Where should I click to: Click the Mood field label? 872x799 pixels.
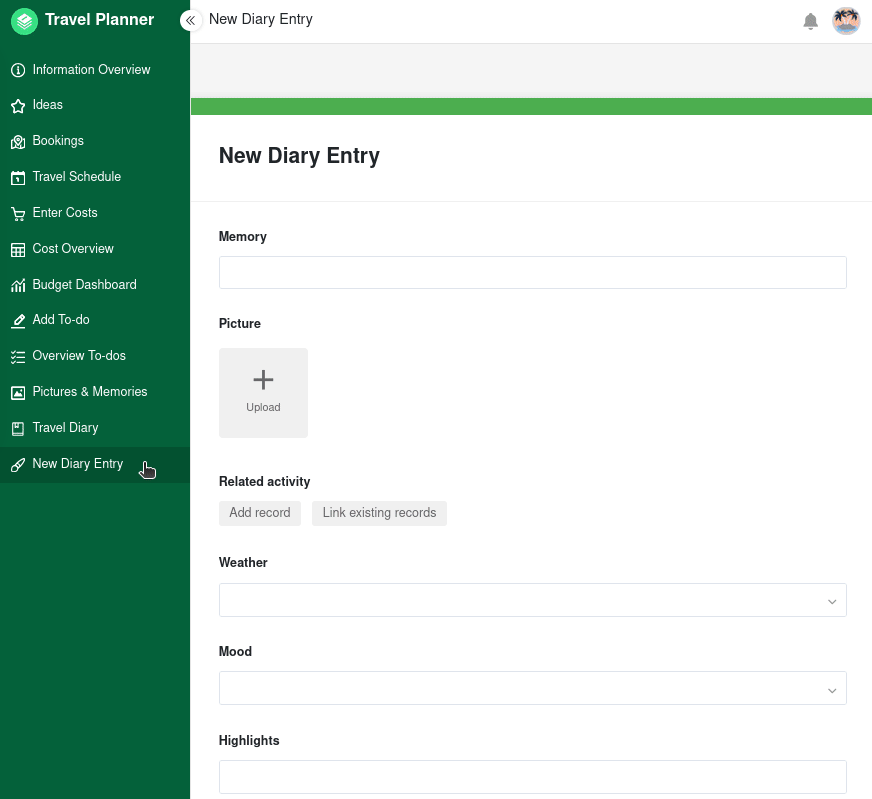[235, 652]
